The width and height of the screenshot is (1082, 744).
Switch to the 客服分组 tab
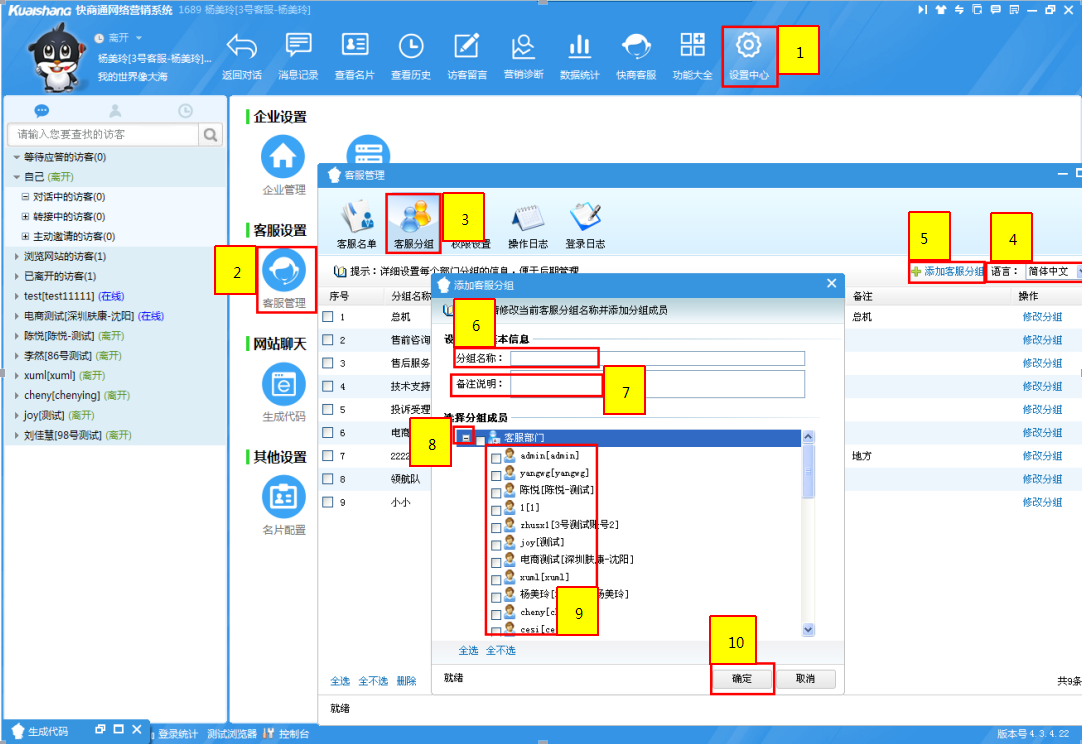(x=413, y=218)
